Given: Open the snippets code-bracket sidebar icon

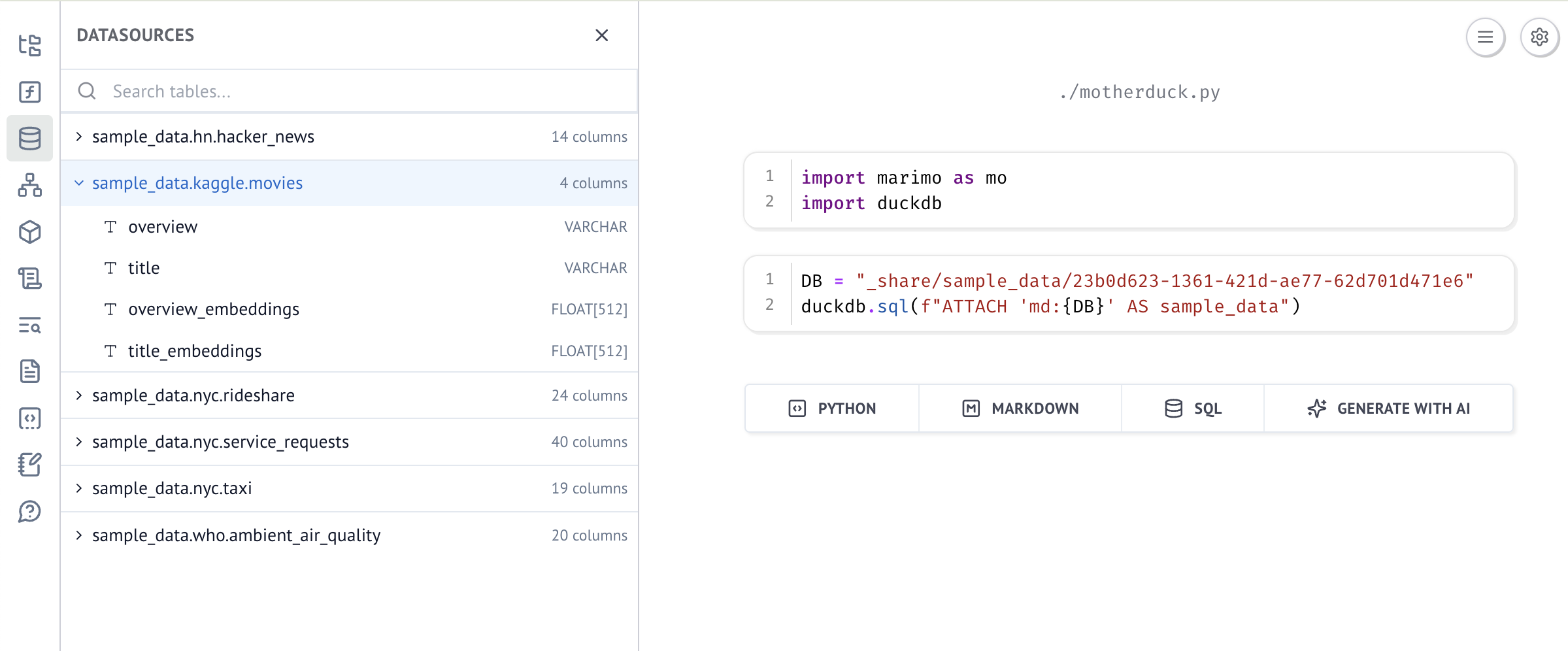Looking at the screenshot, I should [30, 418].
